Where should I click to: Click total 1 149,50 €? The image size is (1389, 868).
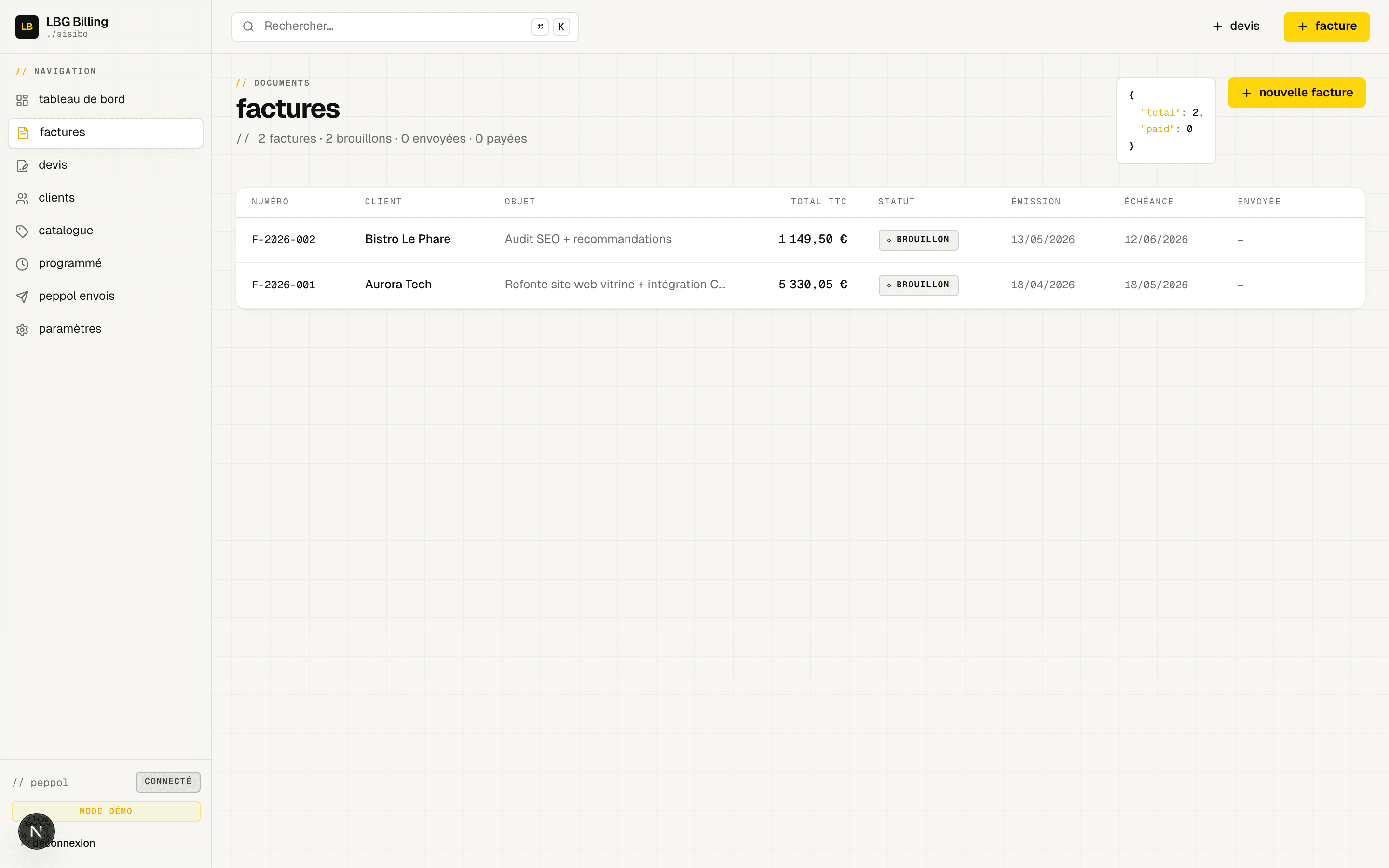(813, 239)
